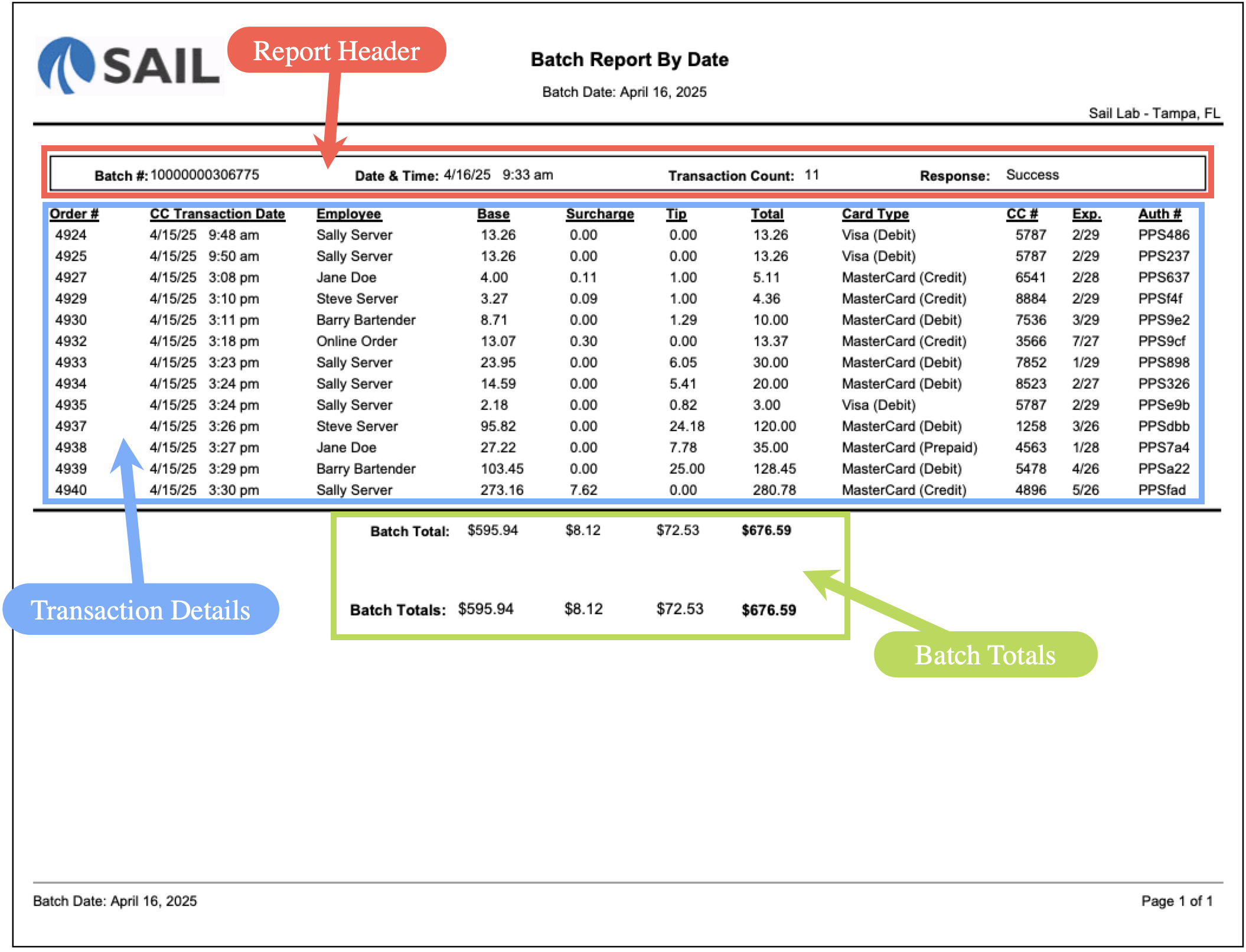Click the bold $676.59 Batch Totals amount
Image resolution: width=1246 pixels, height=952 pixels.
pyautogui.click(x=768, y=610)
